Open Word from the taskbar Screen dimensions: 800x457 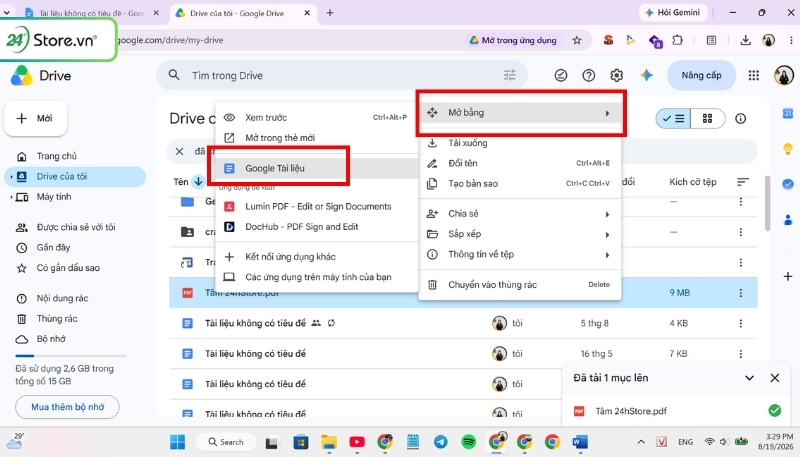point(580,442)
